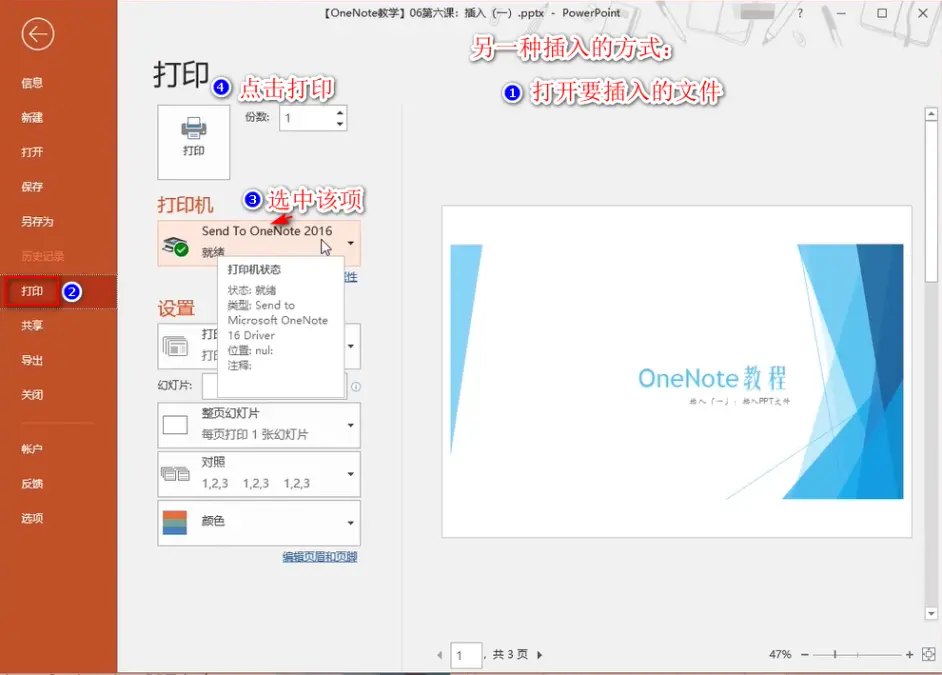Viewport: 942px width, 675px height.
Task: Choose 关闭 in the sidebar
Action: coord(32,395)
